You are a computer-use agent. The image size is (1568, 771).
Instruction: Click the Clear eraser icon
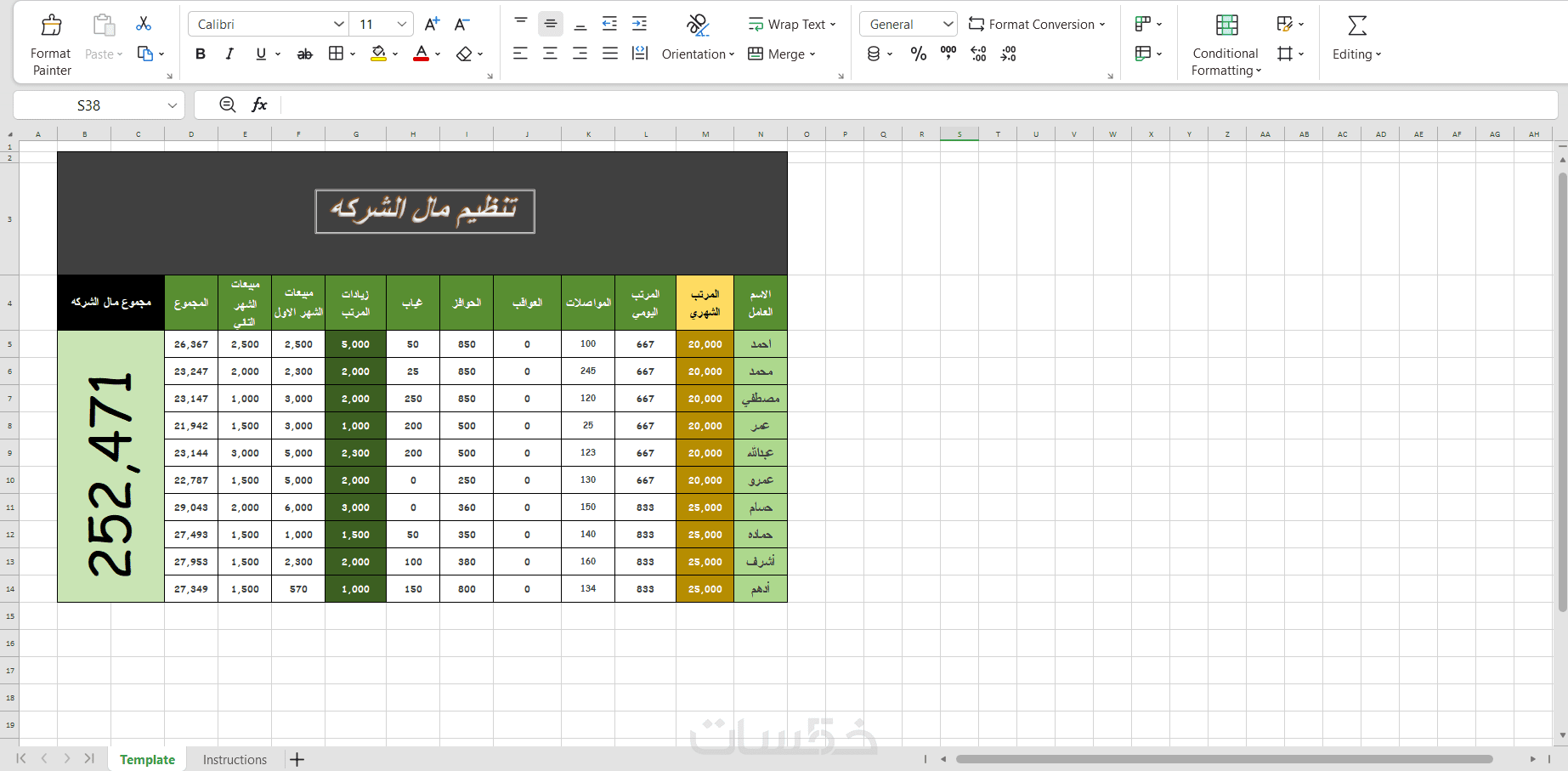tap(464, 54)
